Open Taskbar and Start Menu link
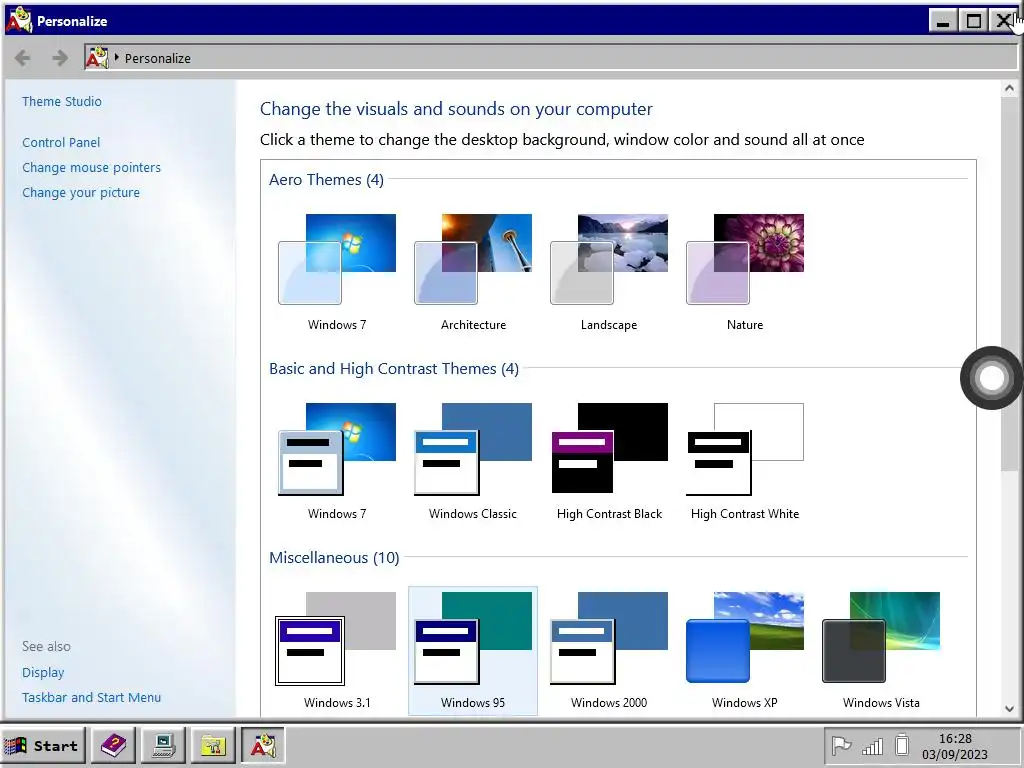The height and width of the screenshot is (768, 1024). pyautogui.click(x=91, y=697)
